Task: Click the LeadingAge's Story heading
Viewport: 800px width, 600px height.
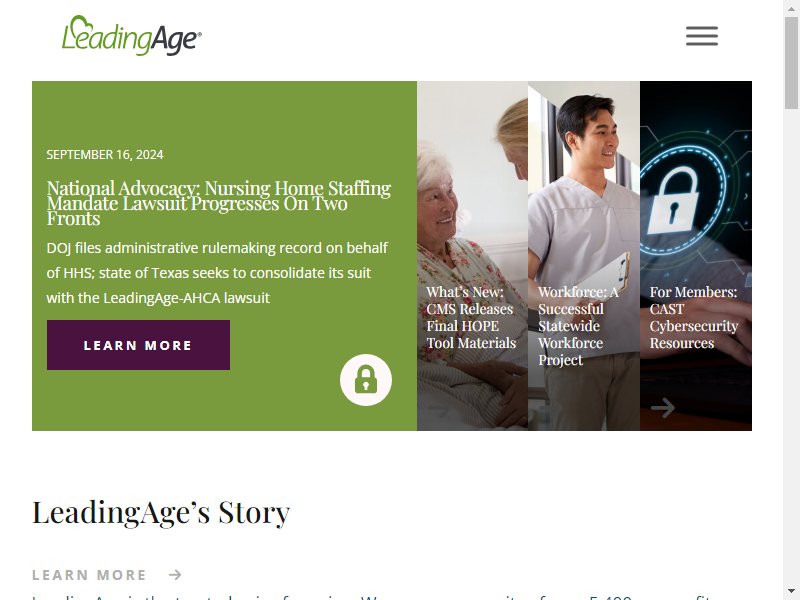Action: coord(161,512)
